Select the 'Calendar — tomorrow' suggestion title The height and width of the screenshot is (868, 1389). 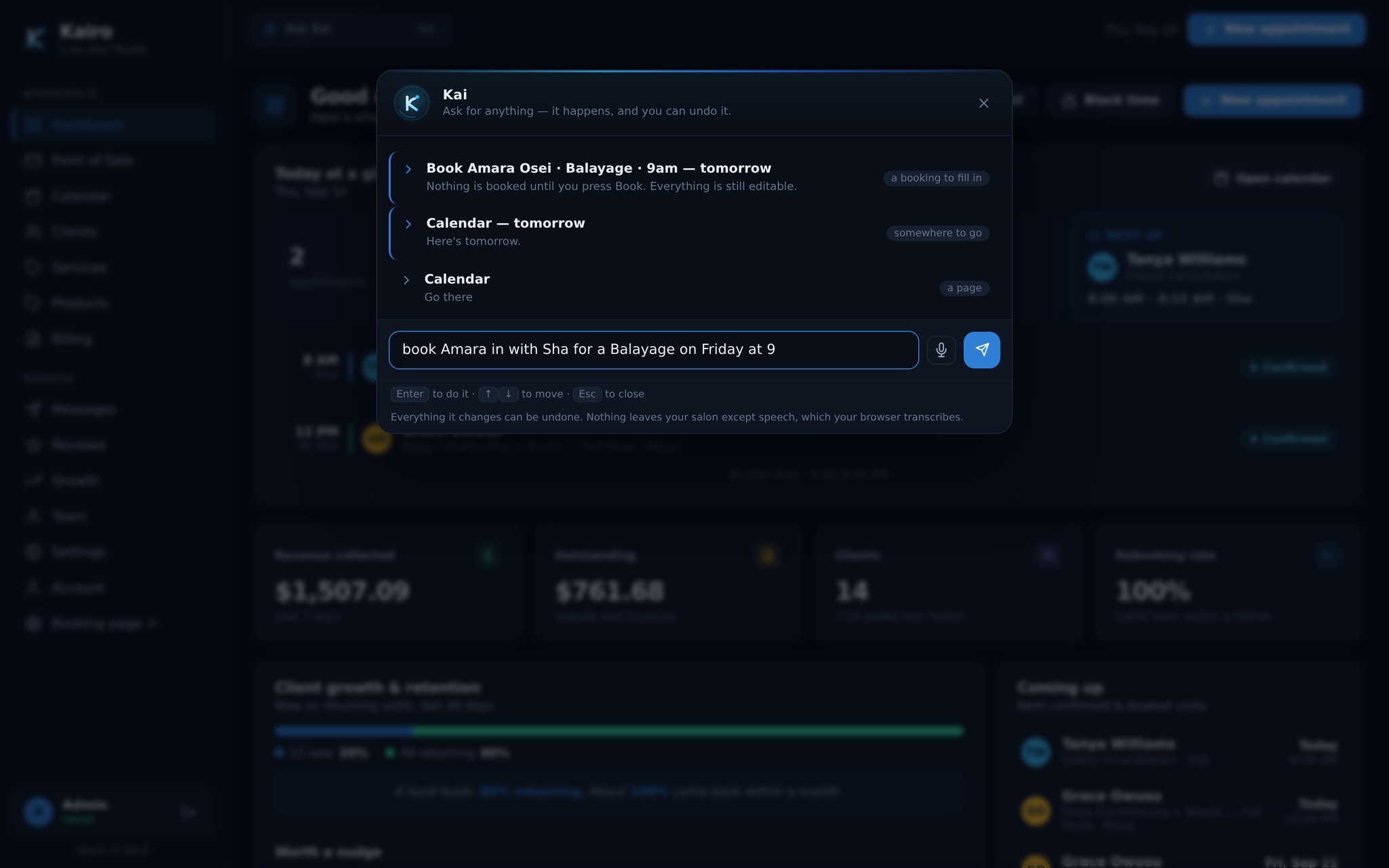click(505, 223)
